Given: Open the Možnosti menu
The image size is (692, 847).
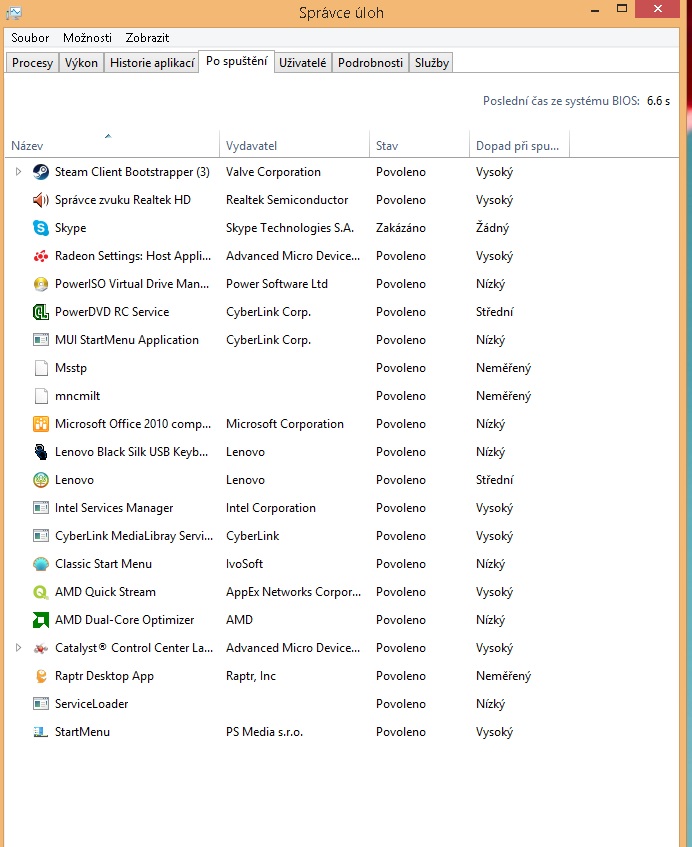Looking at the screenshot, I should click(88, 38).
